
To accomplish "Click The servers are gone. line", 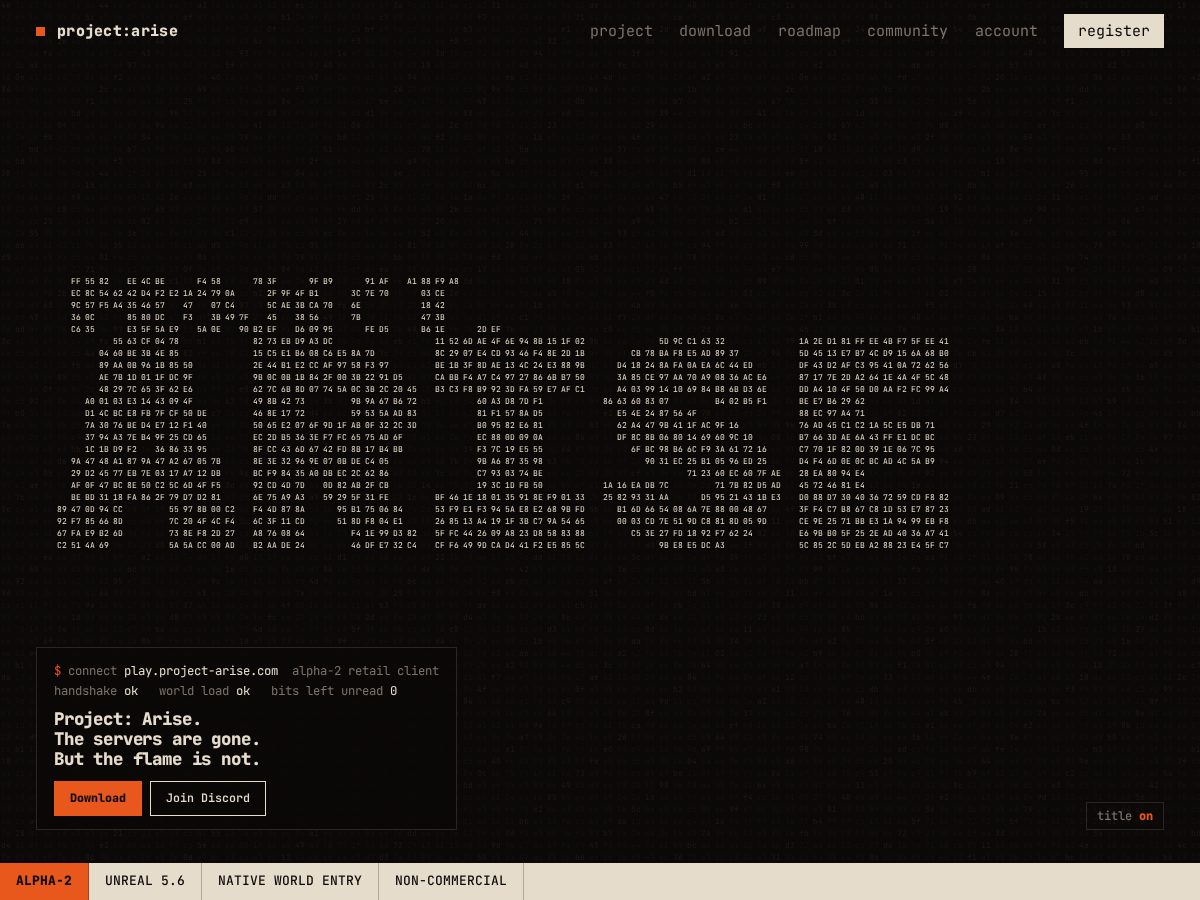I will coord(157,739).
